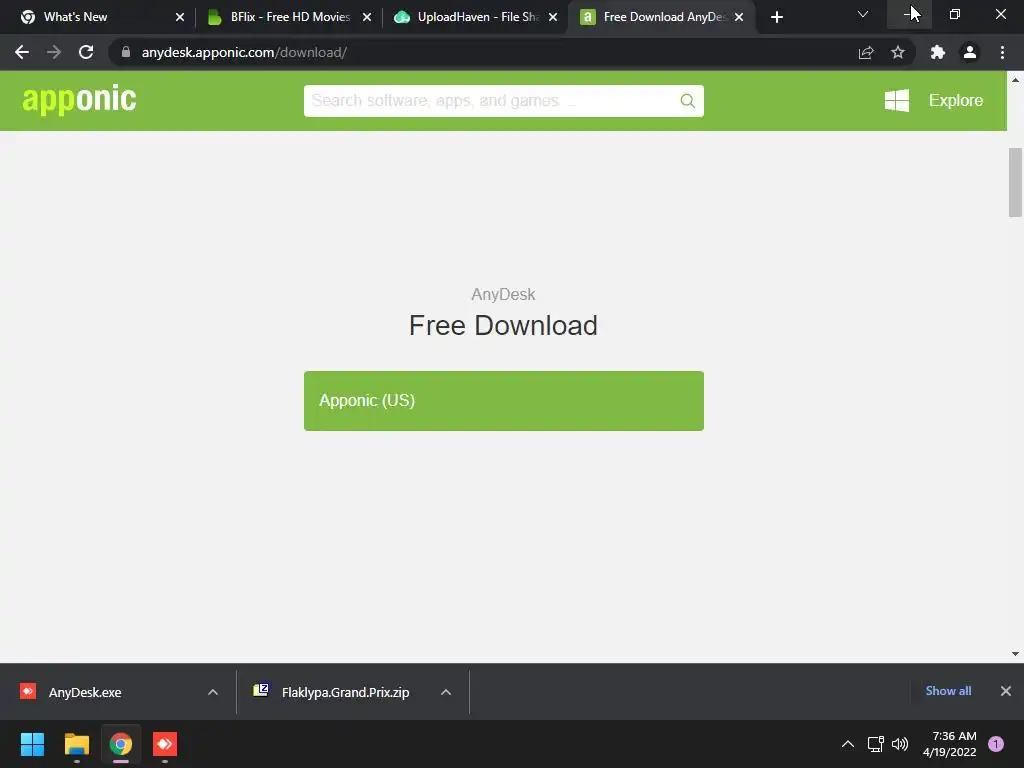The height and width of the screenshot is (768, 1024).
Task: Show hidden system tray icons
Action: [848, 744]
